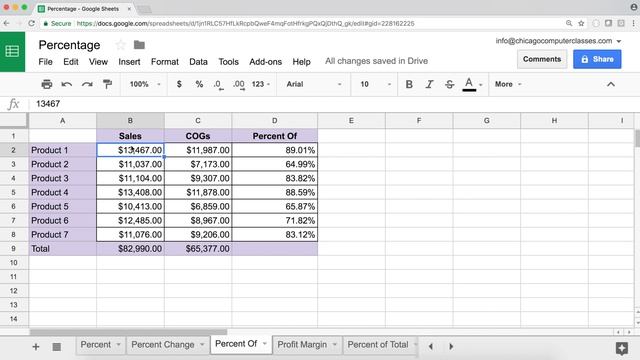The height and width of the screenshot is (360, 640).
Task: Click the Redo arrow icon
Action: coord(87,84)
